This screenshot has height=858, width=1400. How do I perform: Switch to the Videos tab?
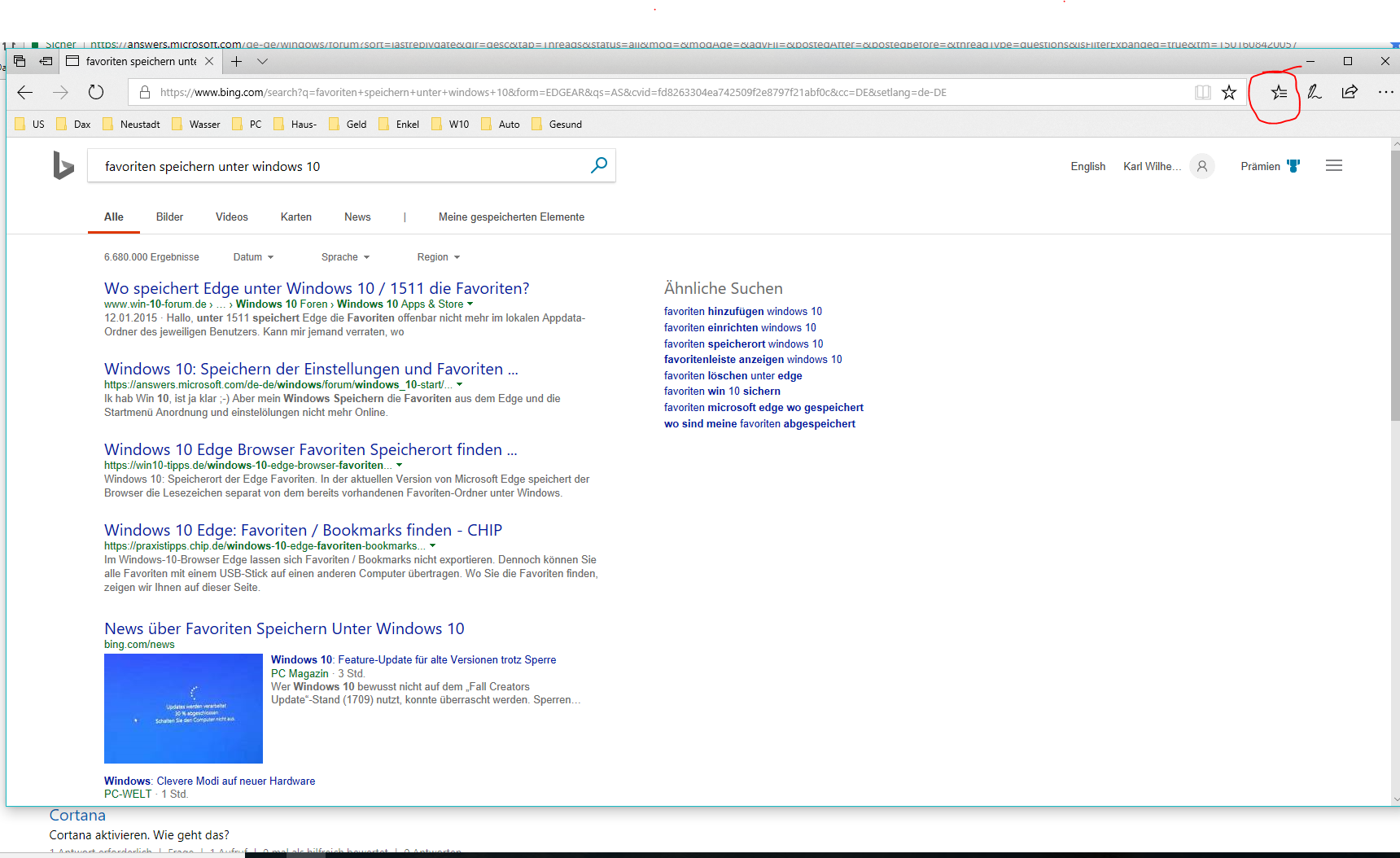pyautogui.click(x=232, y=217)
